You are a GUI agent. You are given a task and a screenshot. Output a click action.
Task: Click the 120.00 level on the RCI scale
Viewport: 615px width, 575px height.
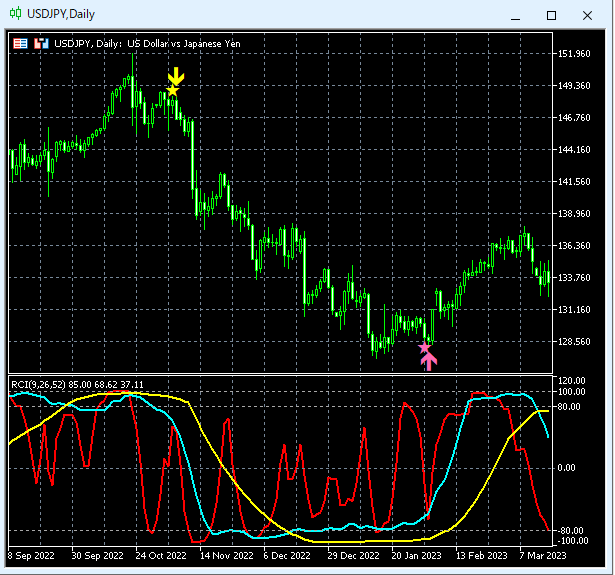571,380
